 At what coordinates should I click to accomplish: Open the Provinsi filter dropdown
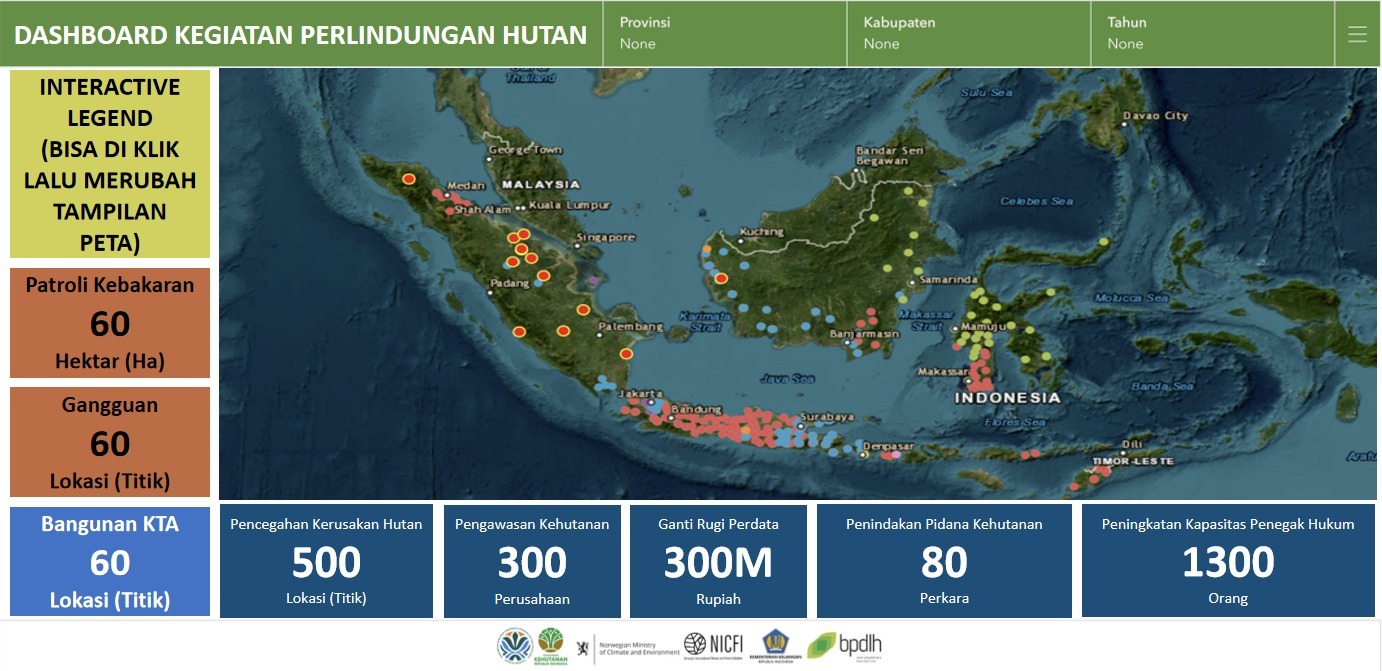pyautogui.click(x=724, y=34)
